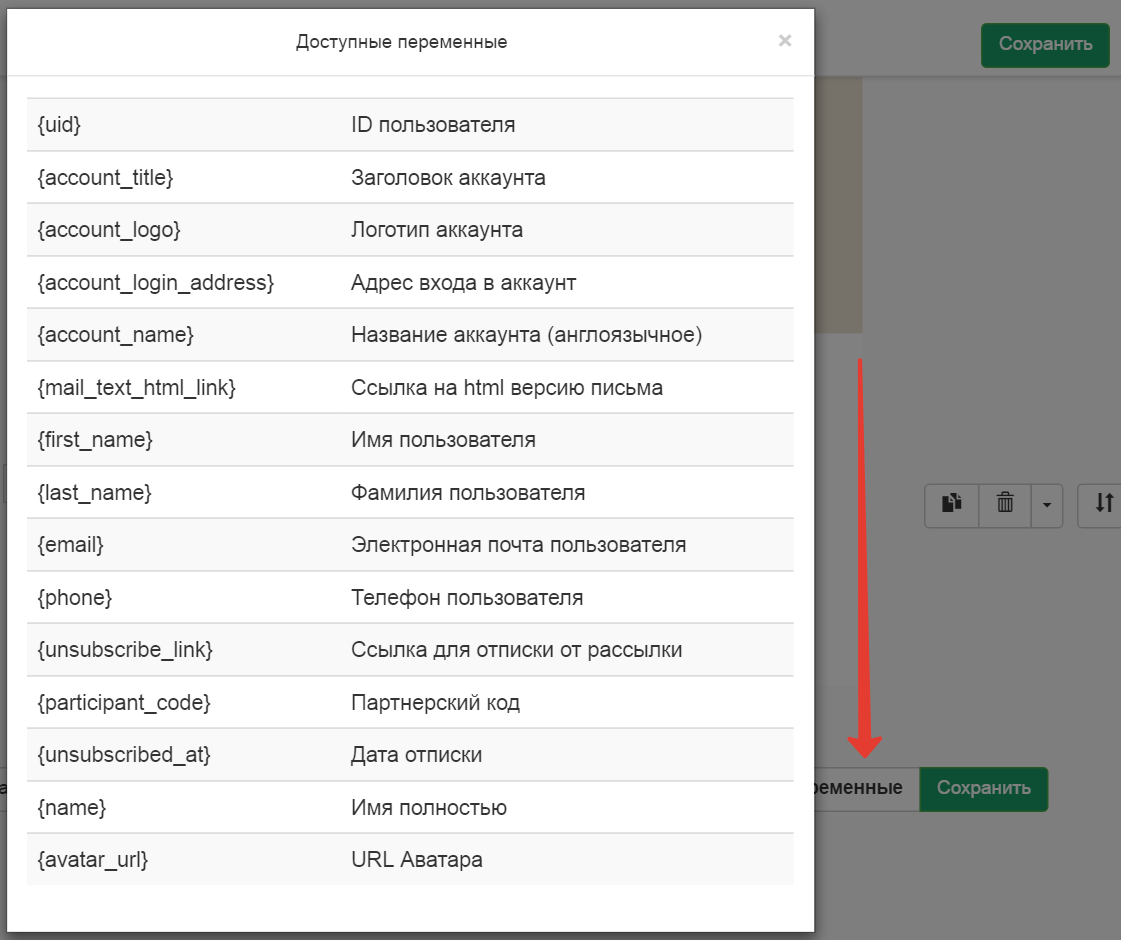Viewport: 1121px width, 940px height.
Task: Select the {mail_text_html_link} variable
Action: (x=137, y=388)
